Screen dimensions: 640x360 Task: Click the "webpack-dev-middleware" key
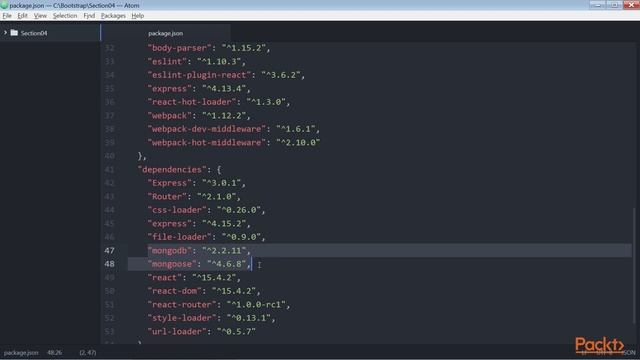pos(207,129)
